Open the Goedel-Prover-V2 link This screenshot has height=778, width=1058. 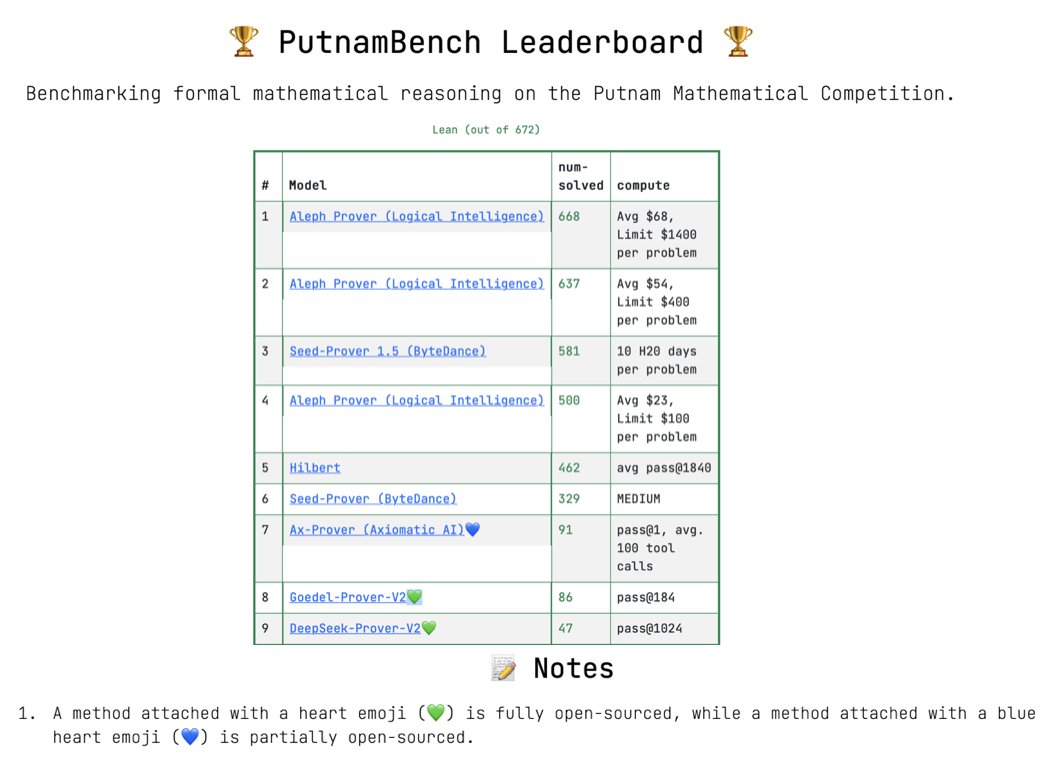tap(347, 598)
